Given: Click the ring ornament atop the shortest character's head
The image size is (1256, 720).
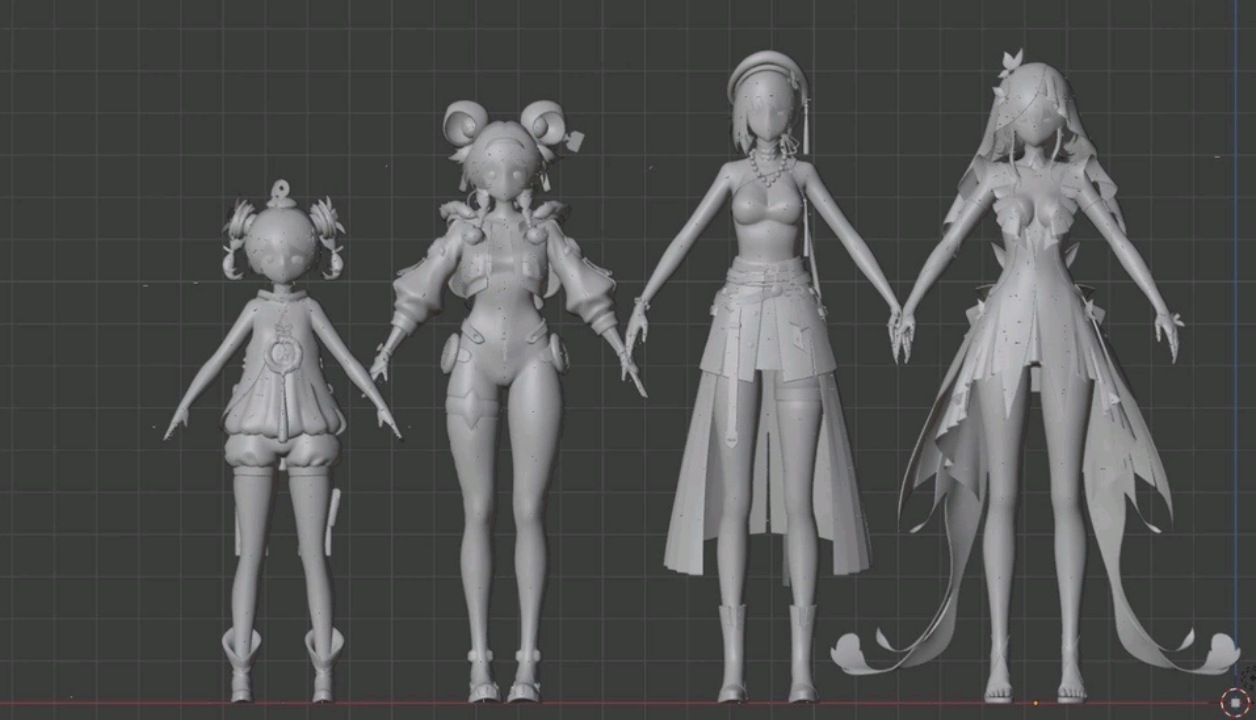Looking at the screenshot, I should point(282,189).
